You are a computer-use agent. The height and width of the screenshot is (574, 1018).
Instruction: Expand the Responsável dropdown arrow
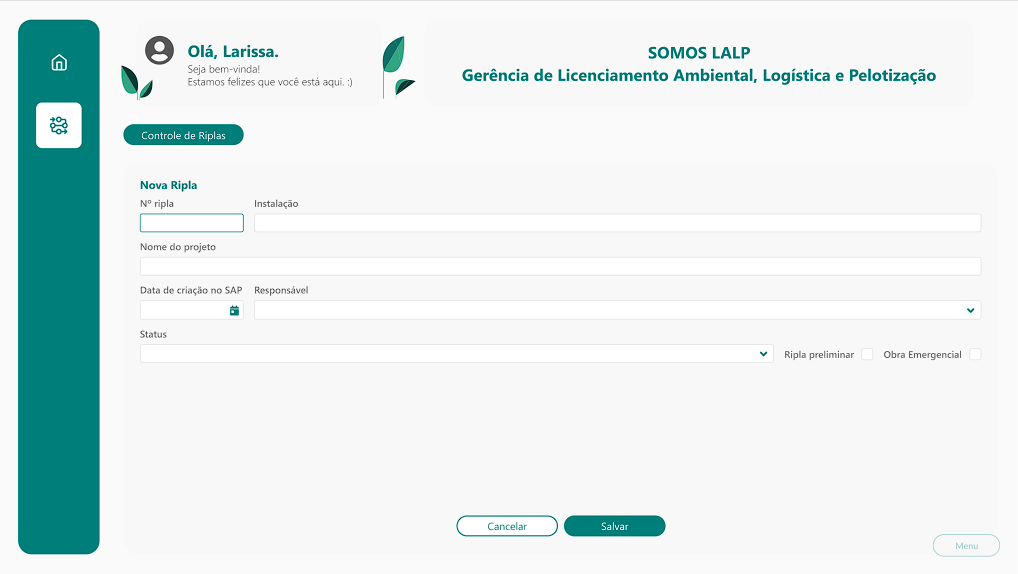970,310
